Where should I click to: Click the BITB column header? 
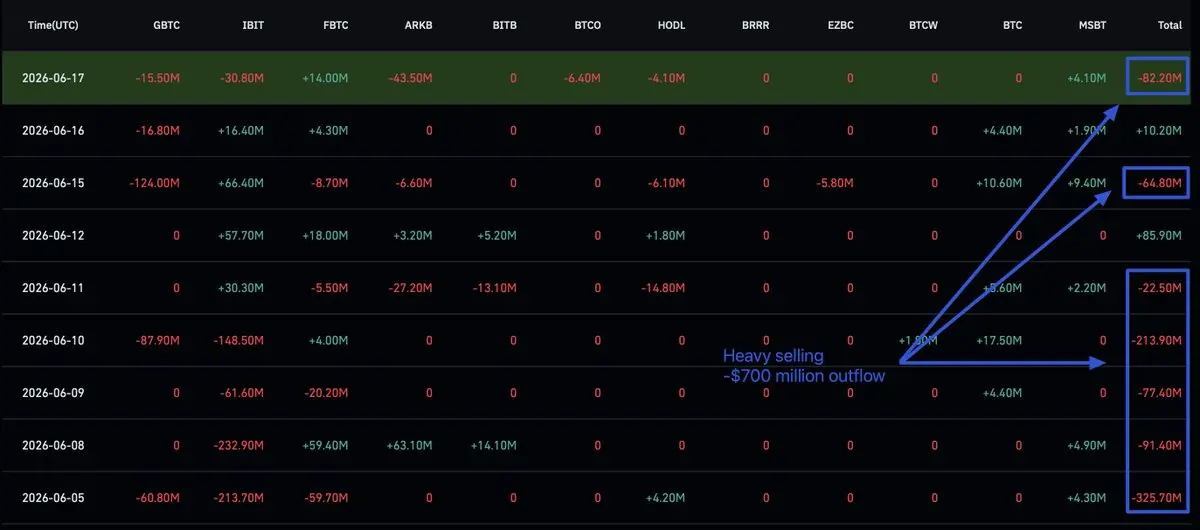click(504, 24)
